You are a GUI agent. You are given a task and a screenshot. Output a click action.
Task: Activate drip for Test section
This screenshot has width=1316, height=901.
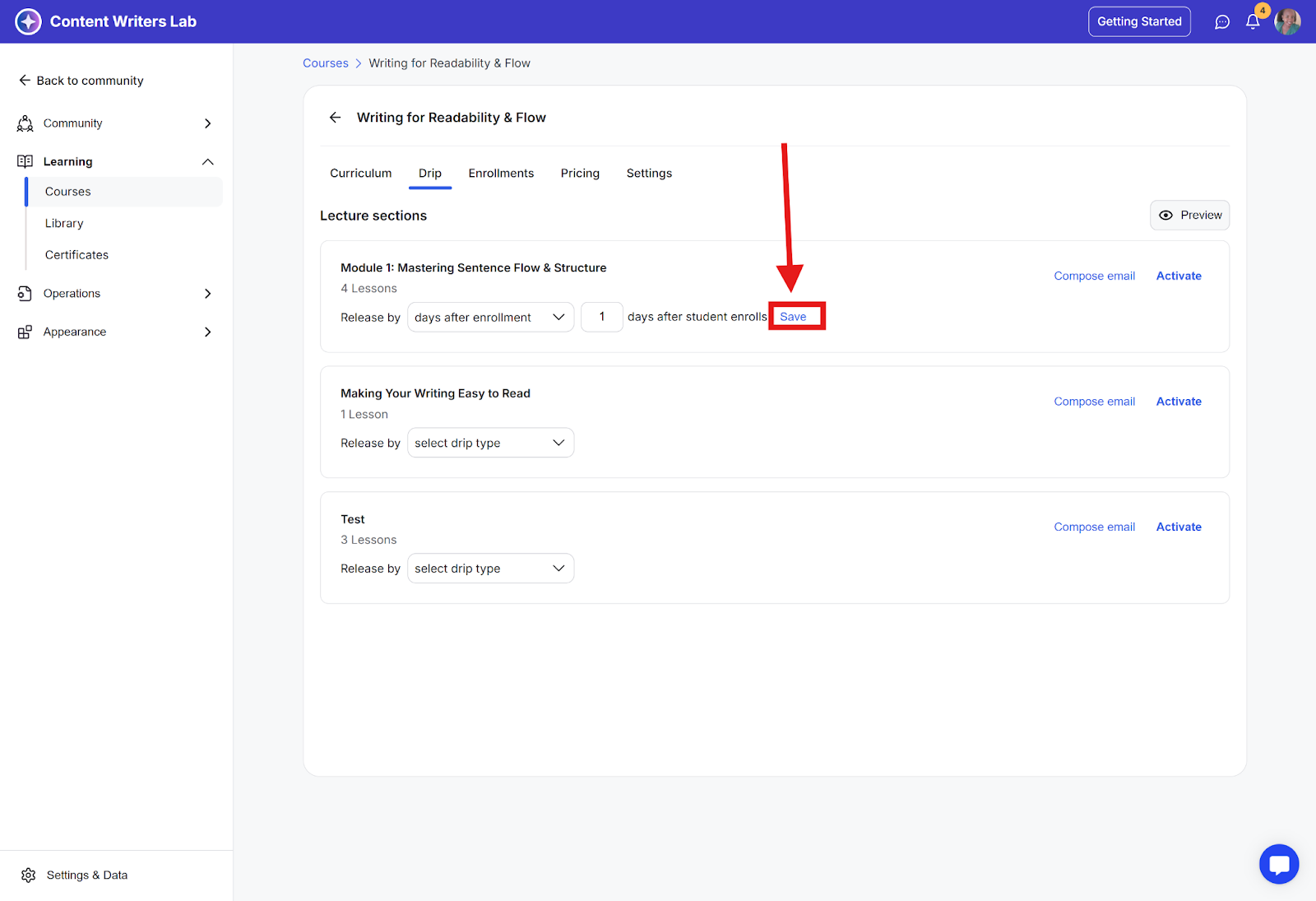click(1179, 527)
